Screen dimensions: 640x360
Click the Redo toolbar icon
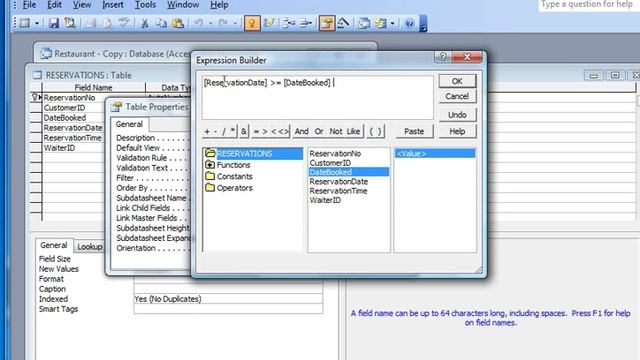[223, 23]
